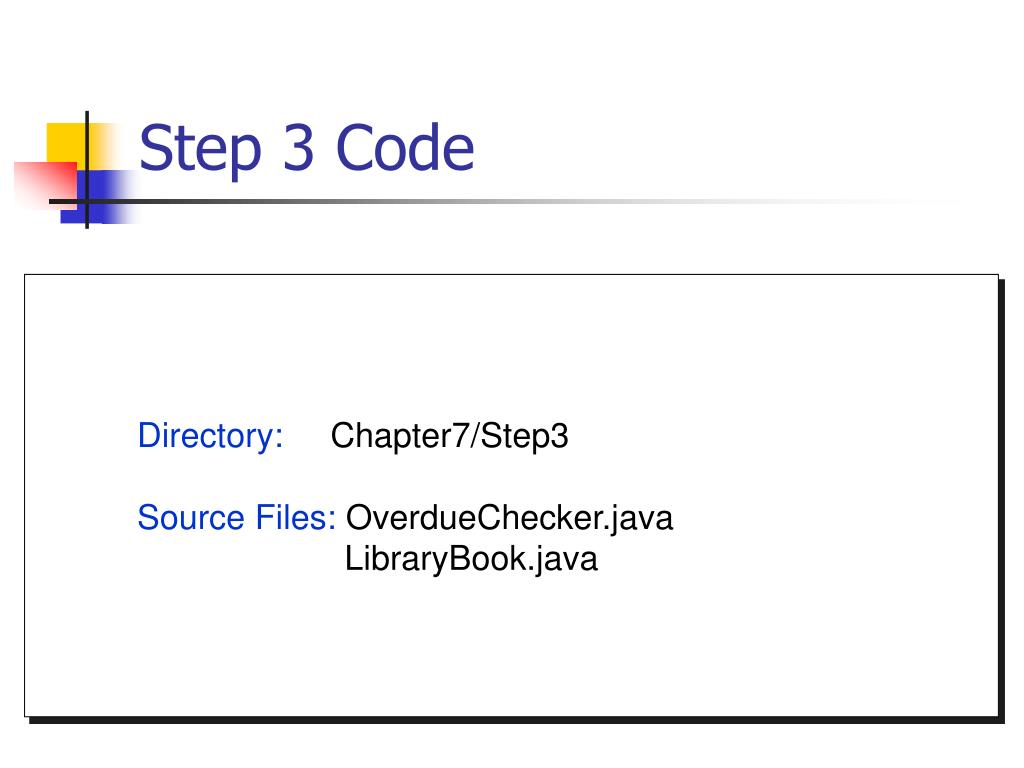Screen dimensions: 1024x768
Task: Click the word 'Source' in blue label
Action: (x=191, y=518)
